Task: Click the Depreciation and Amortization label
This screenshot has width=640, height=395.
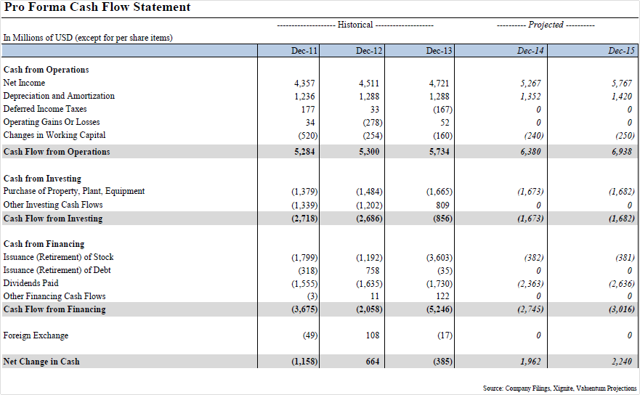Action: 59,96
